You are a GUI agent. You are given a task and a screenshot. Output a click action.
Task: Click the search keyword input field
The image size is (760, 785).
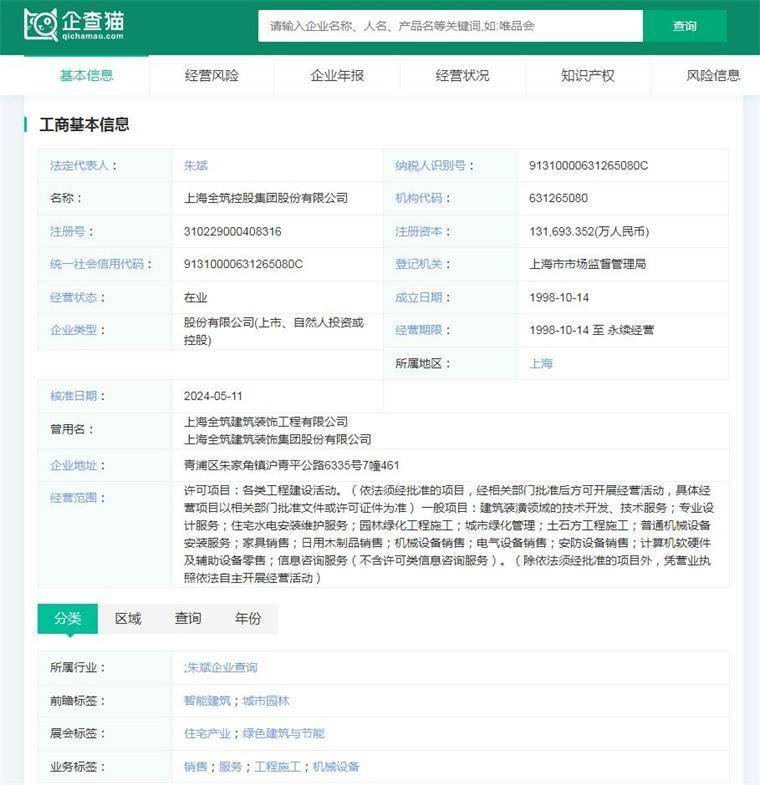click(x=450, y=26)
